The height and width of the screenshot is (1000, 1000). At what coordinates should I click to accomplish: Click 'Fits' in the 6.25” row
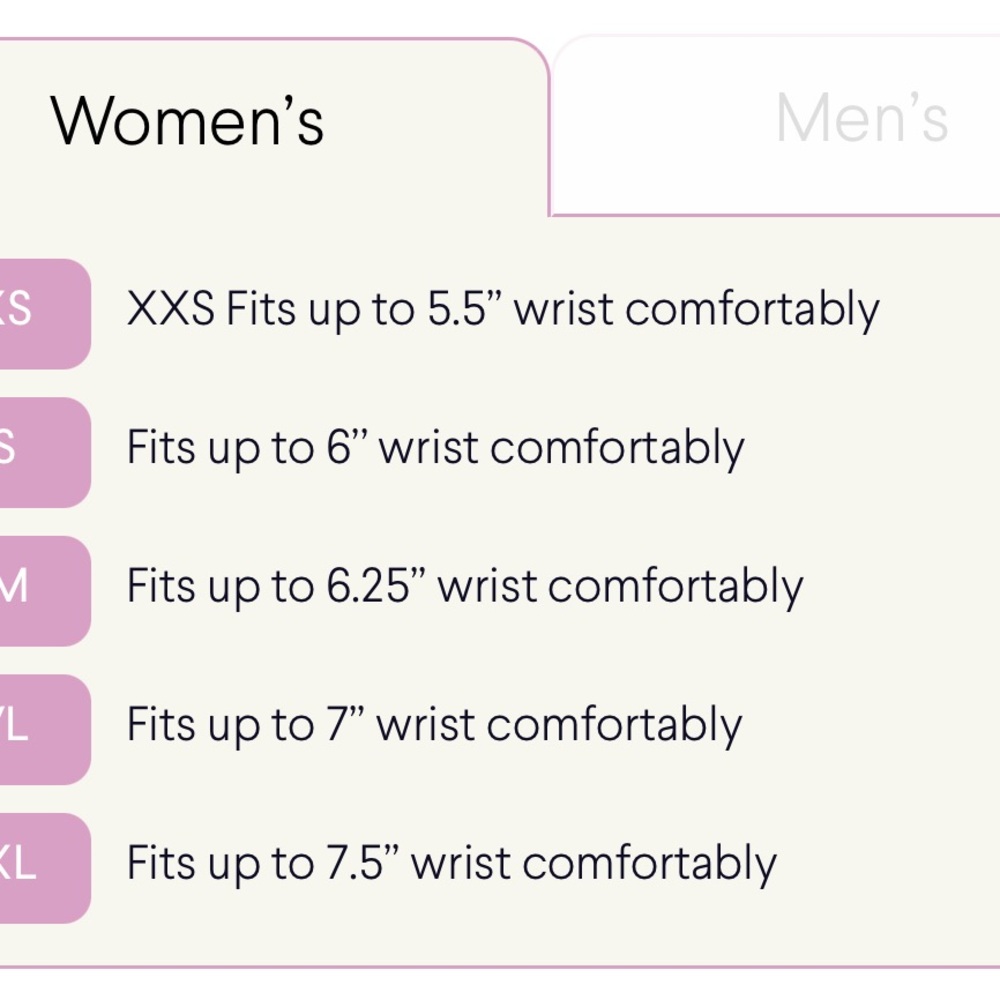[162, 587]
